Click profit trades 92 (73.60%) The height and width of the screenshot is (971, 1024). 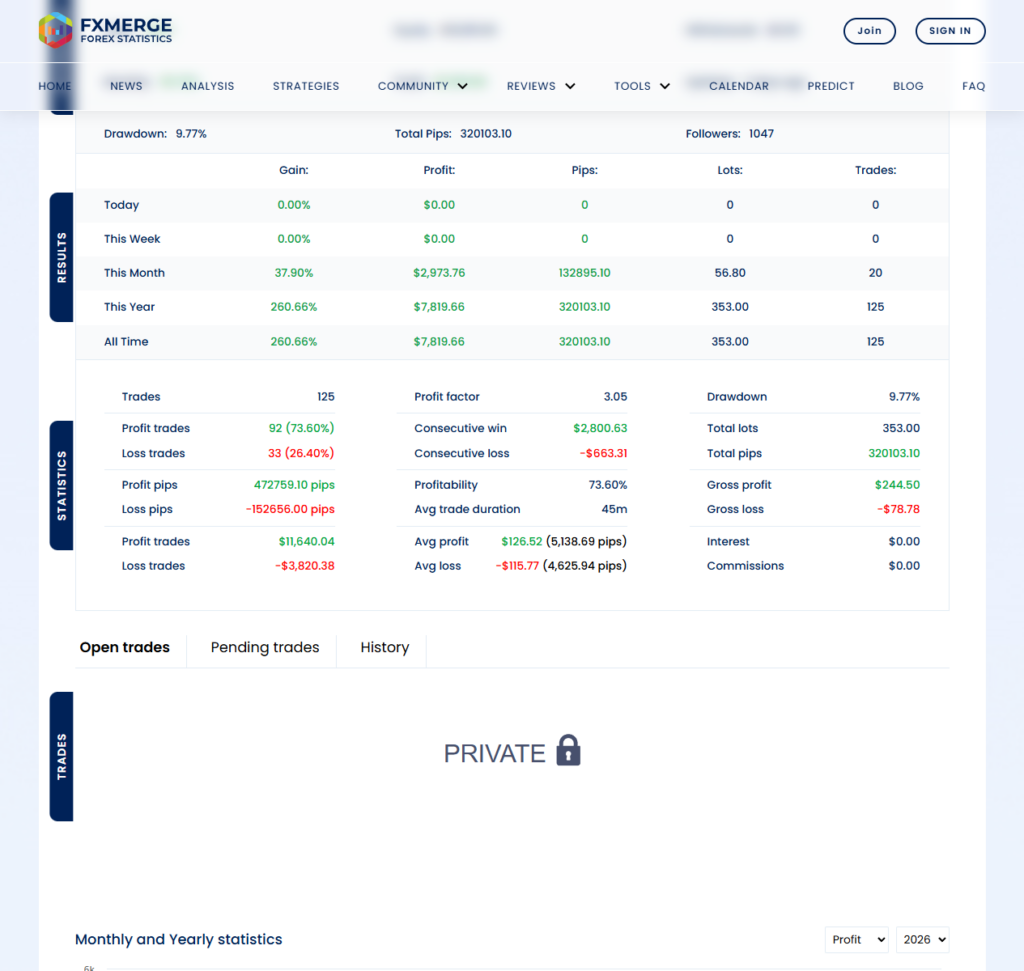[301, 428]
